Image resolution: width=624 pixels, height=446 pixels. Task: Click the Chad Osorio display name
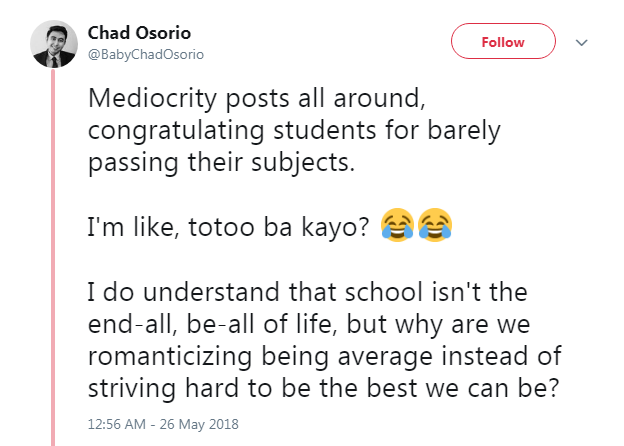[139, 33]
